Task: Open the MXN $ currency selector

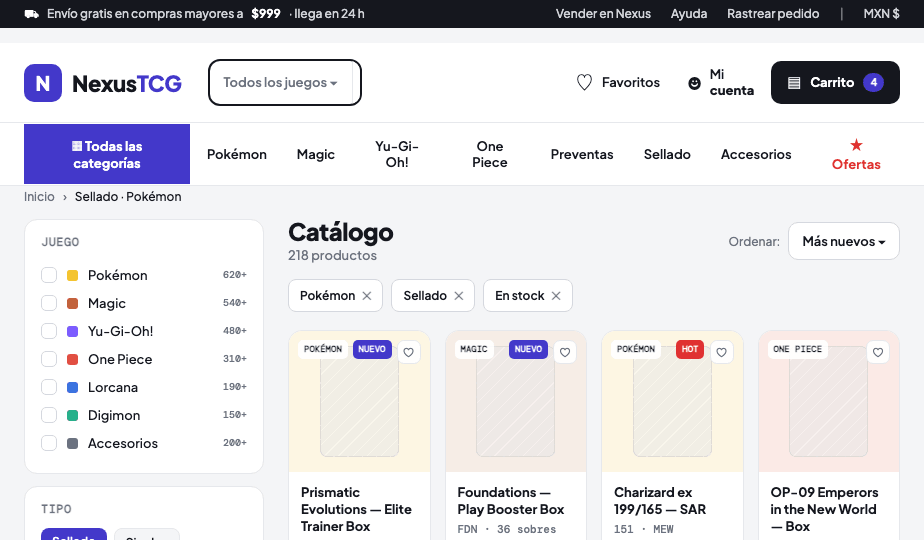Action: (x=881, y=14)
